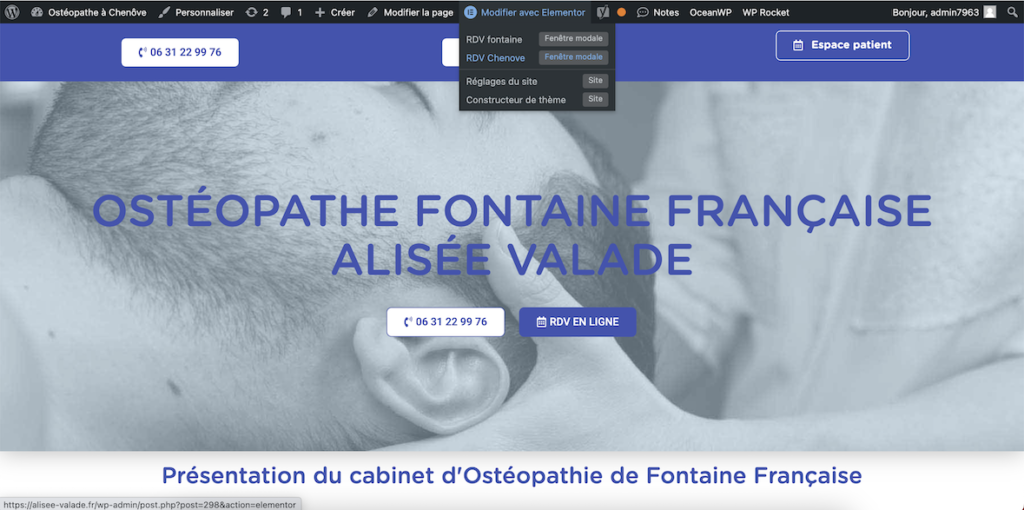Click the admin bar search magnifier icon

[1011, 12]
